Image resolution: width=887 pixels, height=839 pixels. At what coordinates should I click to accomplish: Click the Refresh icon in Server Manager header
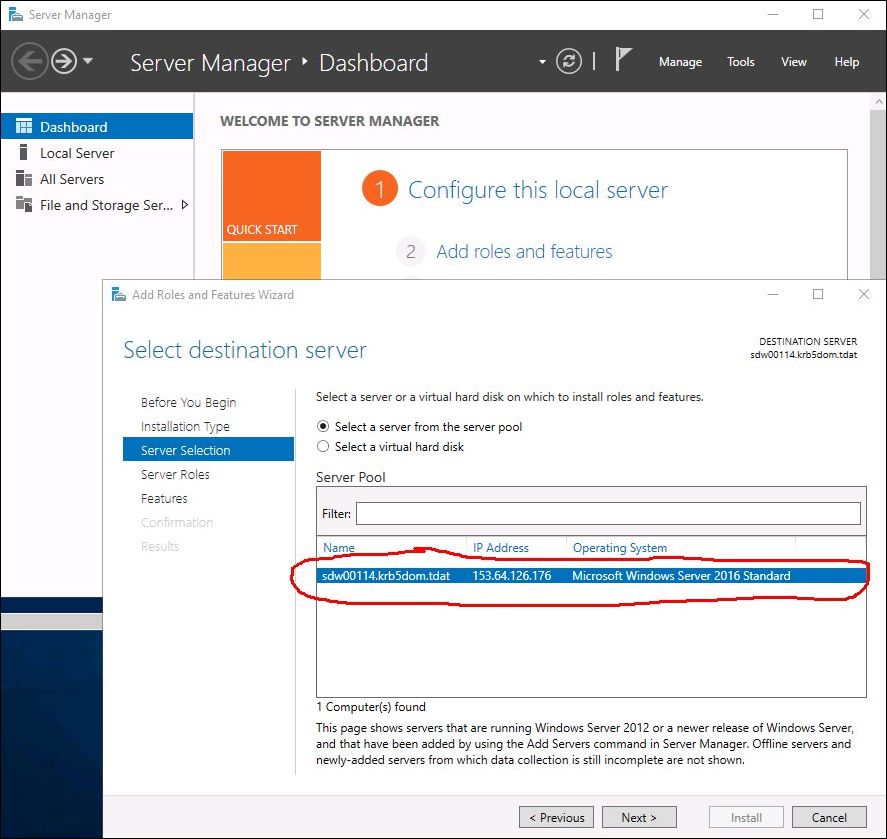pos(569,61)
